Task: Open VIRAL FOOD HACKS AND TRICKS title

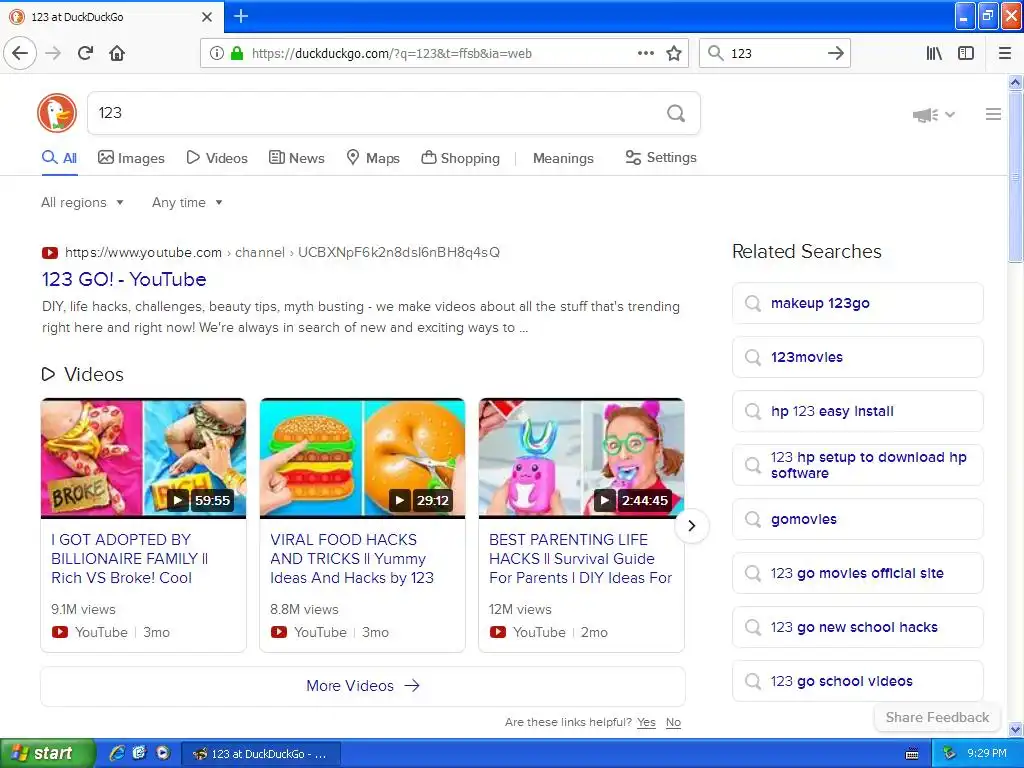Action: pos(352,558)
